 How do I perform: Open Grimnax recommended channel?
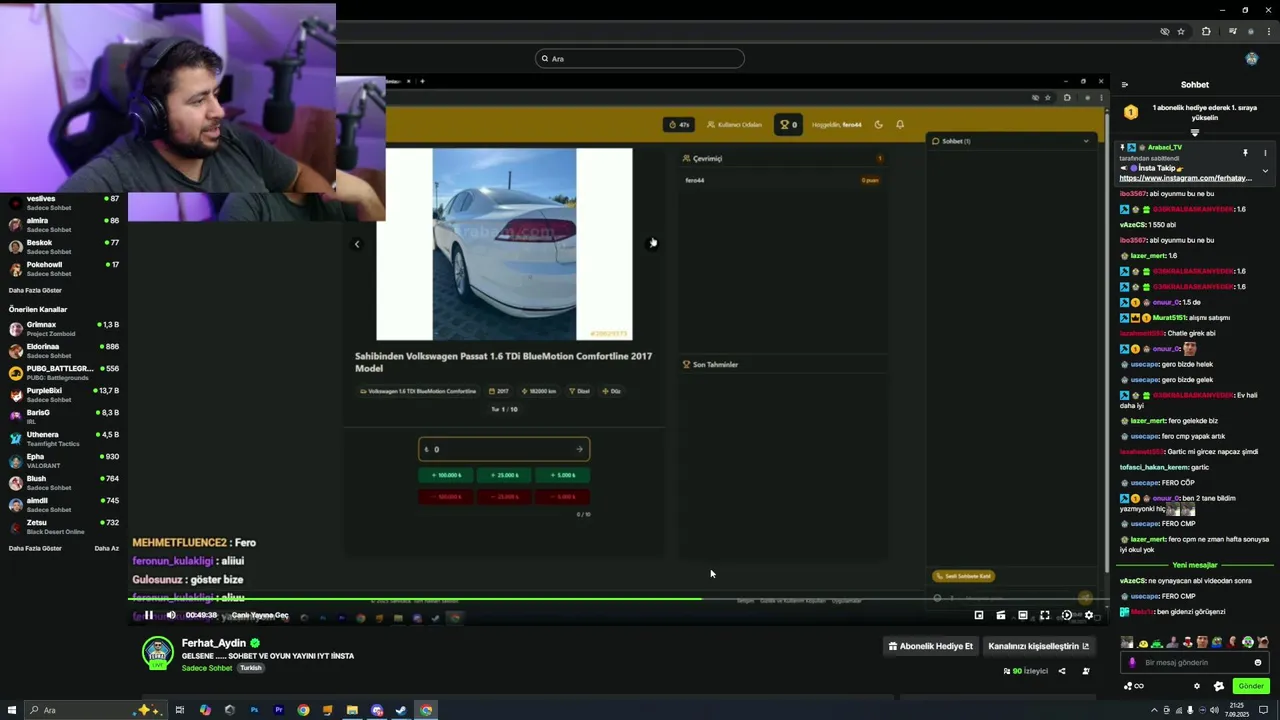[x=64, y=329]
